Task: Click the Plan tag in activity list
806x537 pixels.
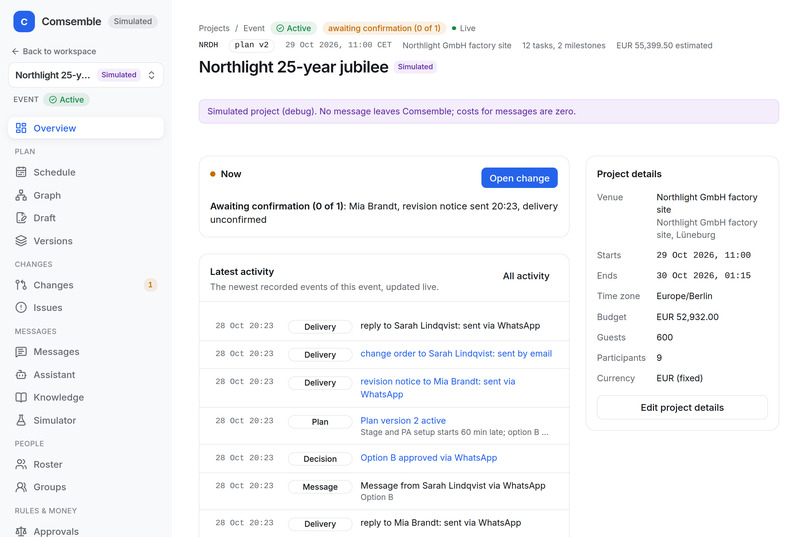Action: pos(320,422)
